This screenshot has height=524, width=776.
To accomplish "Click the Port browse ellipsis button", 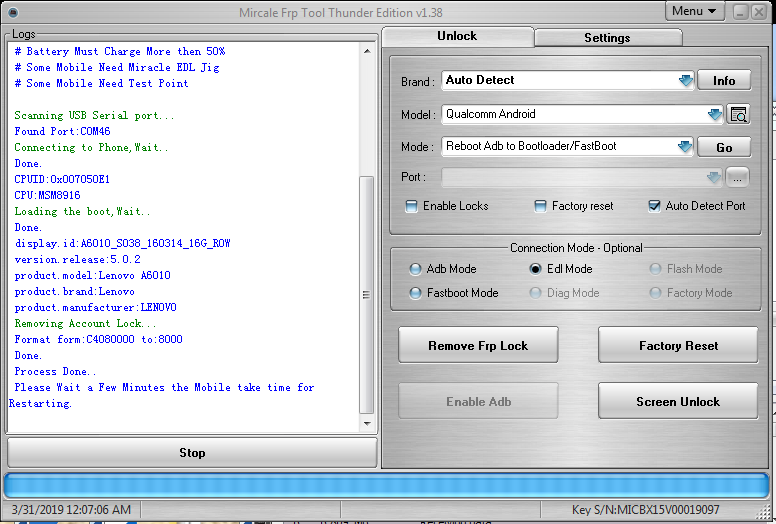I will pyautogui.click(x=737, y=177).
